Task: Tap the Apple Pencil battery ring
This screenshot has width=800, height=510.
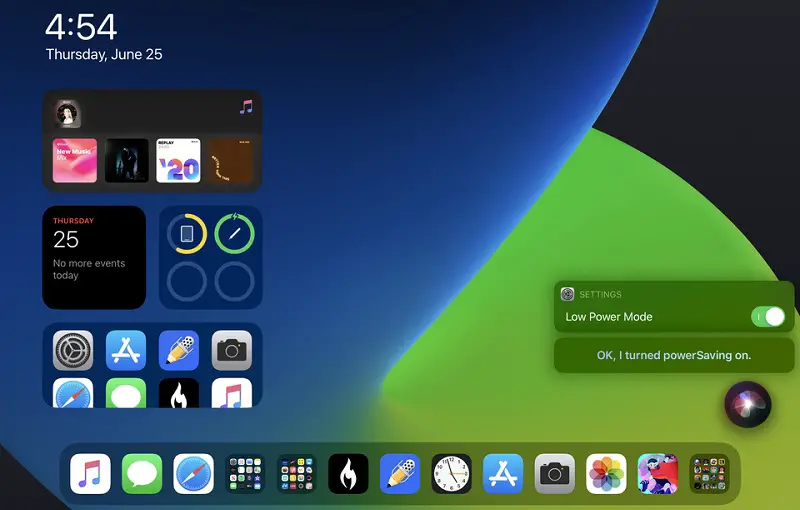Action: [235, 234]
